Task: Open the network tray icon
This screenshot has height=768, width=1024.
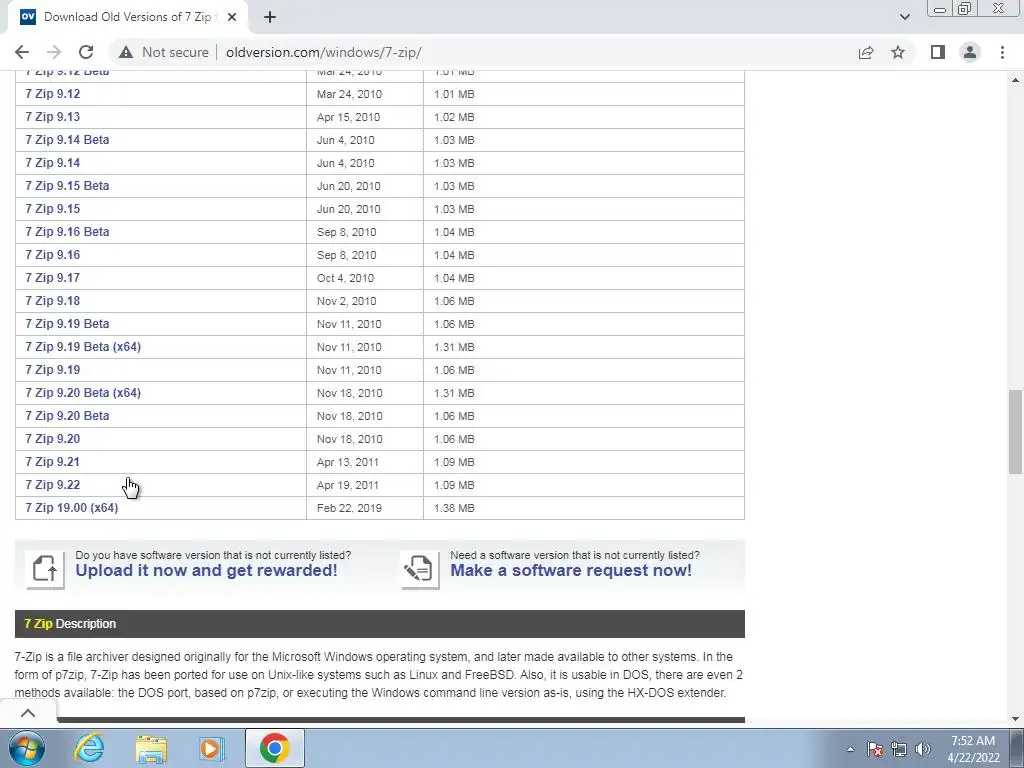Action: [899, 749]
